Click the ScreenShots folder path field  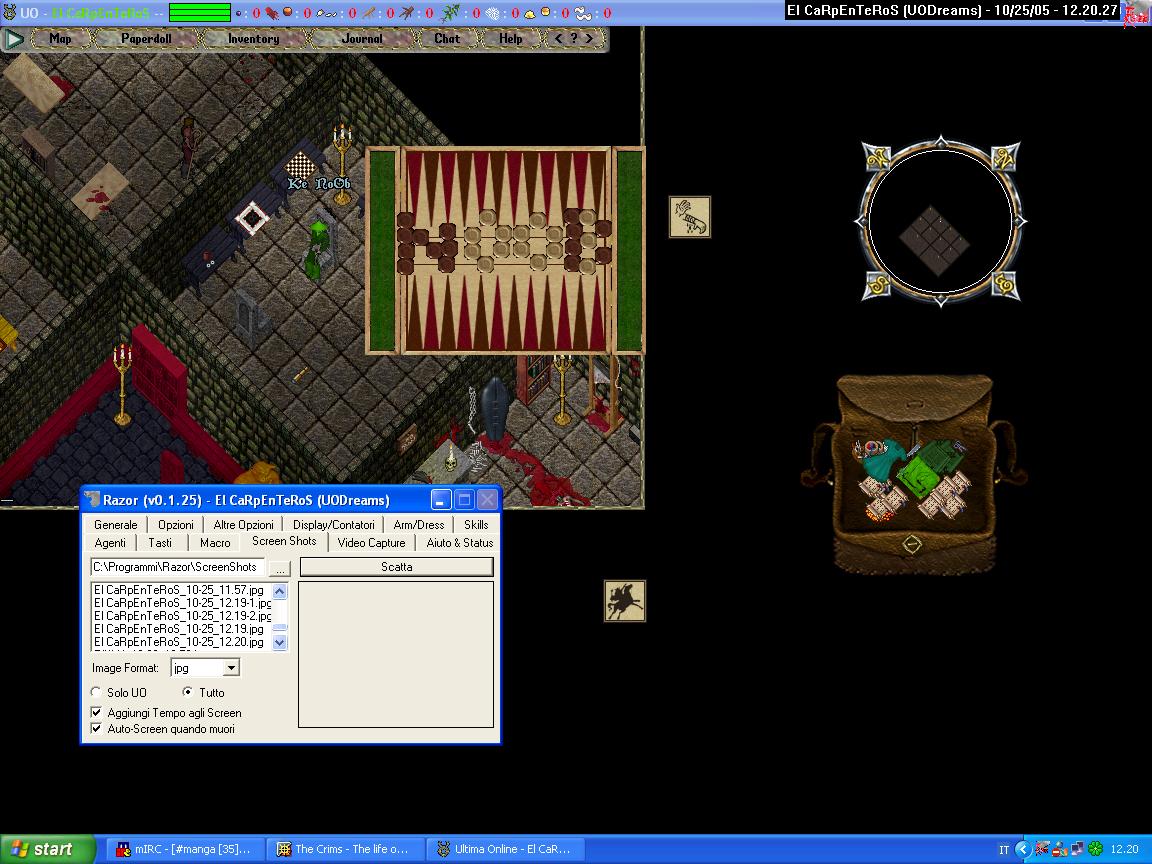tap(177, 567)
